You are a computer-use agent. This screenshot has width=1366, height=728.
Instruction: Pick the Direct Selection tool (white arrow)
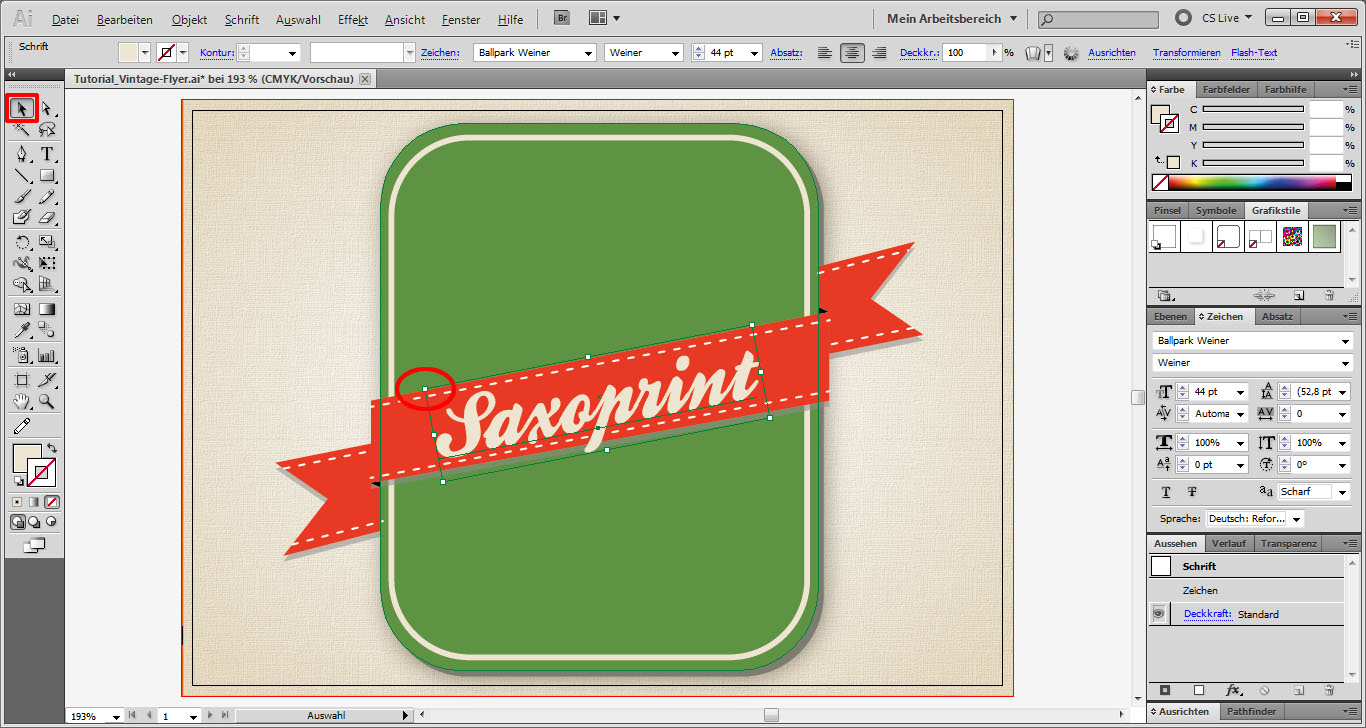click(x=46, y=108)
